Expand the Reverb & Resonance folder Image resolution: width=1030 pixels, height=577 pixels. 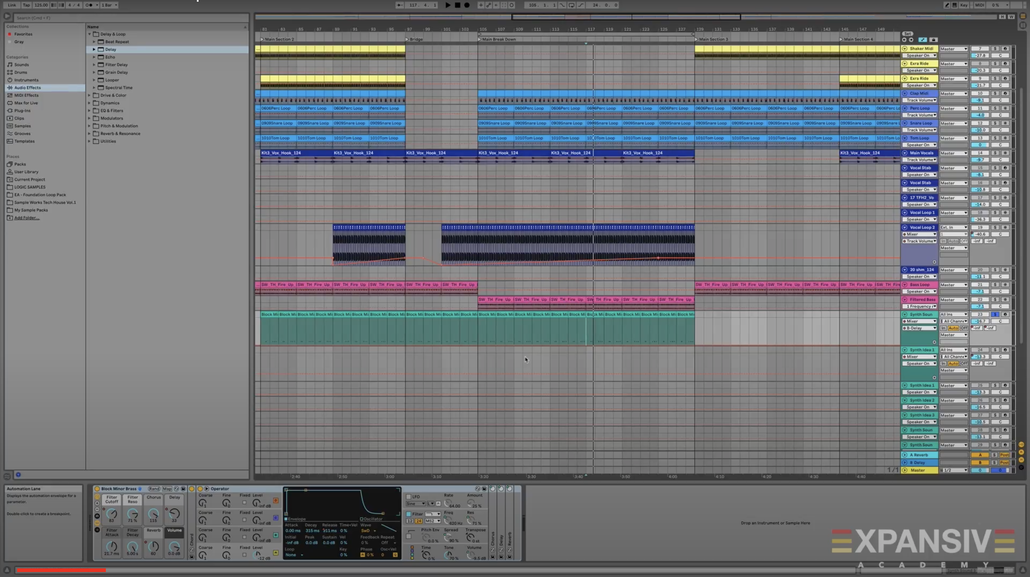click(90, 133)
